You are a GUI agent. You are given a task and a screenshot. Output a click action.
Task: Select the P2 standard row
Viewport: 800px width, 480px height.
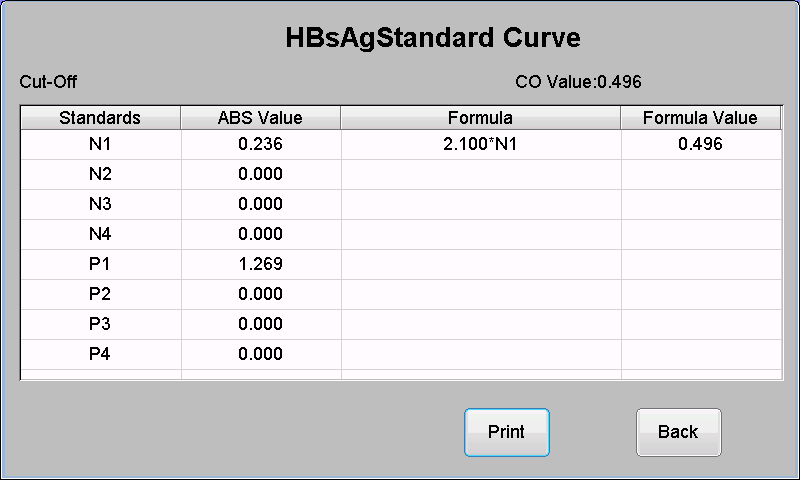coord(401,294)
